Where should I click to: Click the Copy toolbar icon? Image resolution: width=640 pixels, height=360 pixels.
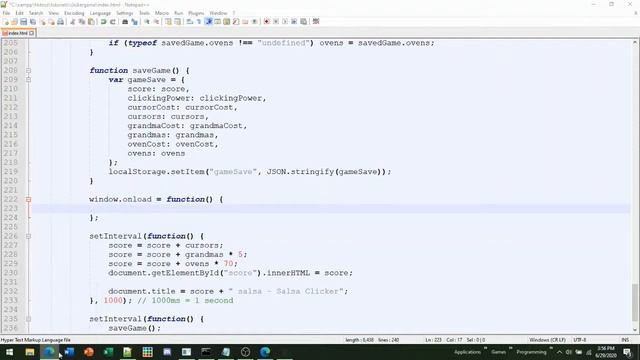[x=82, y=22]
